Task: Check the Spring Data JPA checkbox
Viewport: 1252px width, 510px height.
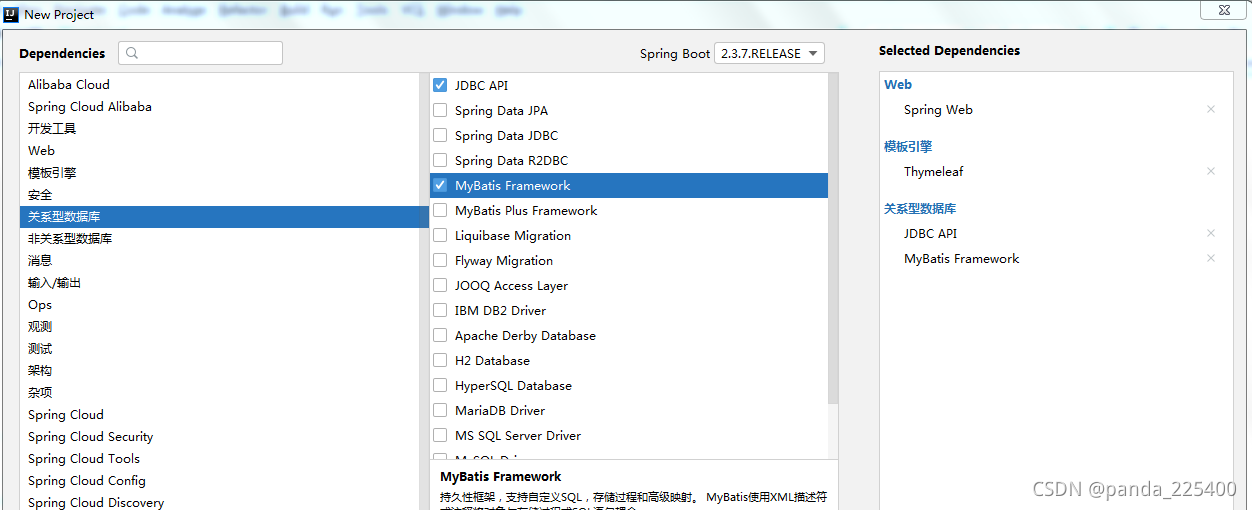Action: pyautogui.click(x=440, y=111)
